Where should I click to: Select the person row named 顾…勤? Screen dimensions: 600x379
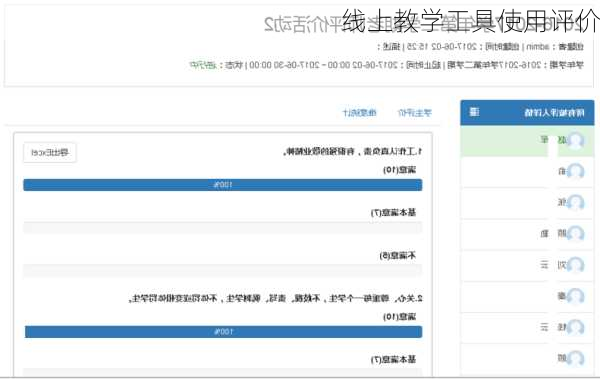[527, 234]
